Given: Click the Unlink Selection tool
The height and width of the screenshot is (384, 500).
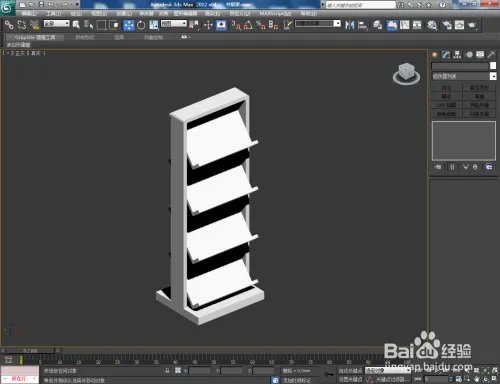Looking at the screenshot, I should 22,25.
